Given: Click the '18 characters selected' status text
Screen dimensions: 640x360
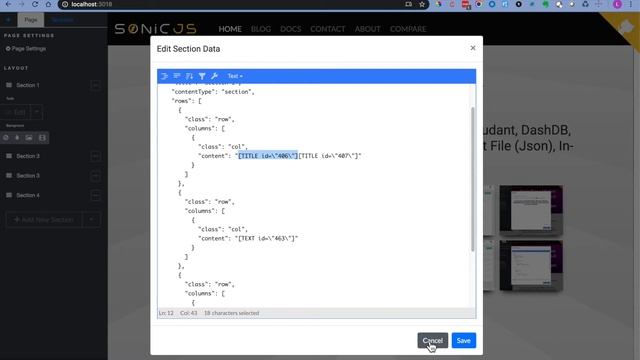Looking at the screenshot, I should click(231, 313).
